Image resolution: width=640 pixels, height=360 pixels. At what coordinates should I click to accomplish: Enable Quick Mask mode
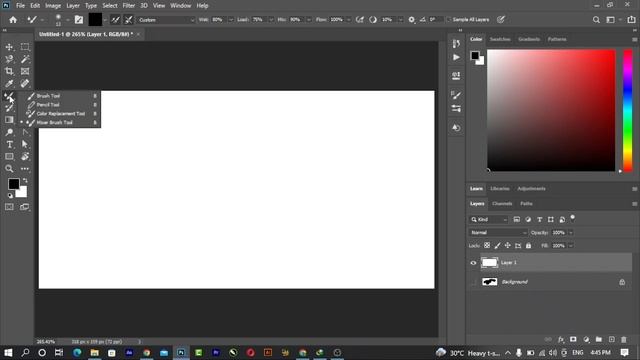click(9, 207)
